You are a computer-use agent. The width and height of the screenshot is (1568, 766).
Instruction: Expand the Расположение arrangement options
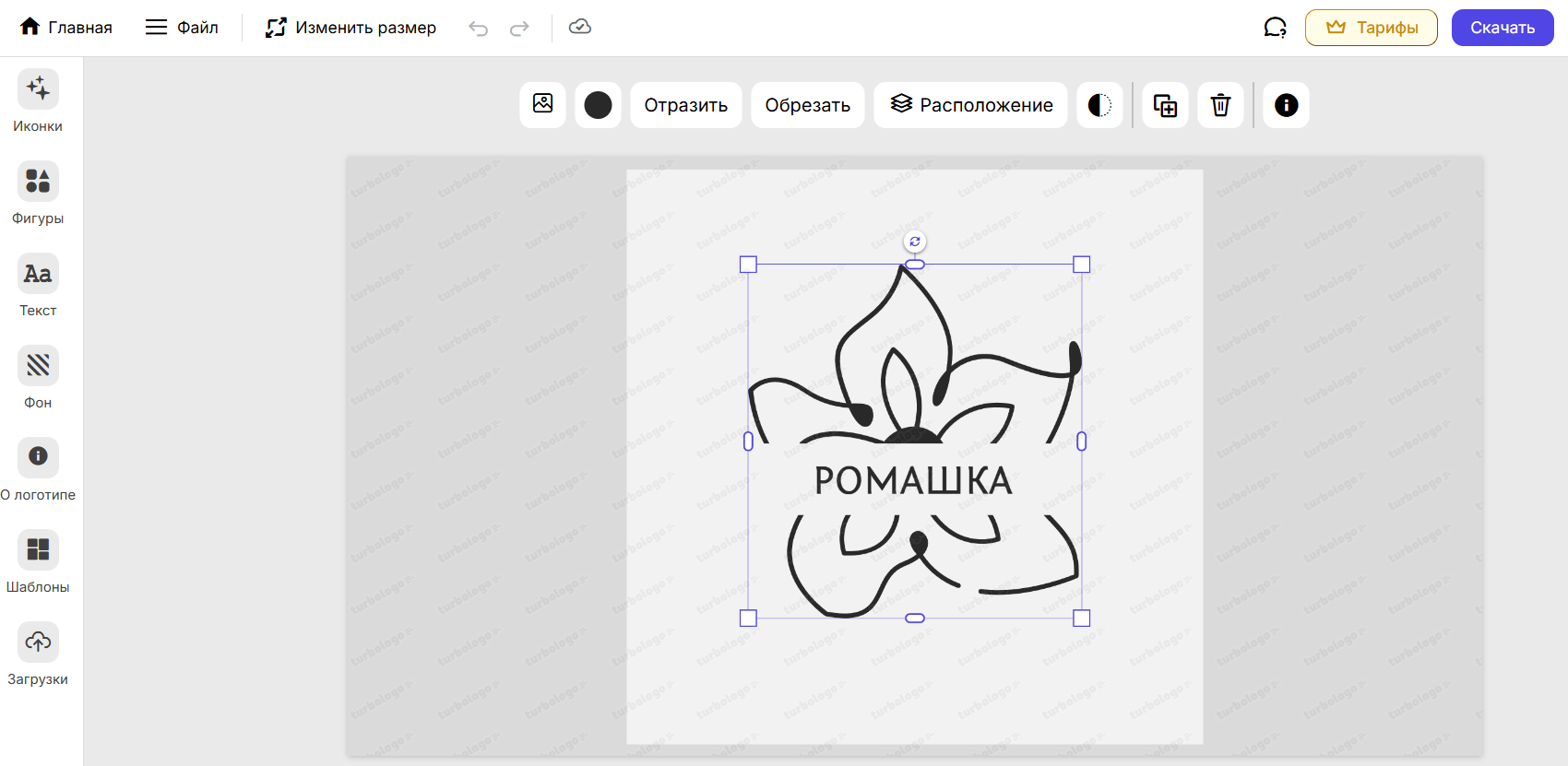(970, 105)
